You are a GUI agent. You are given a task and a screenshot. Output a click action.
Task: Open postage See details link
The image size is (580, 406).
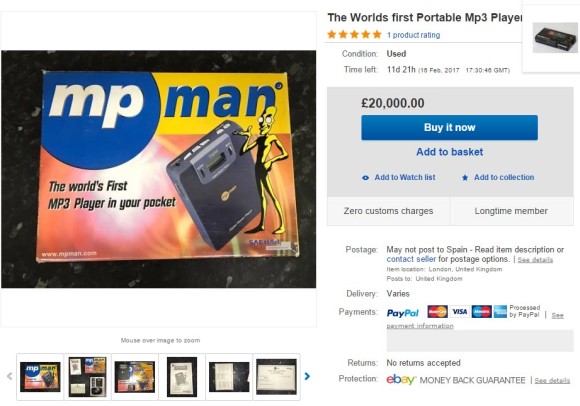click(535, 260)
